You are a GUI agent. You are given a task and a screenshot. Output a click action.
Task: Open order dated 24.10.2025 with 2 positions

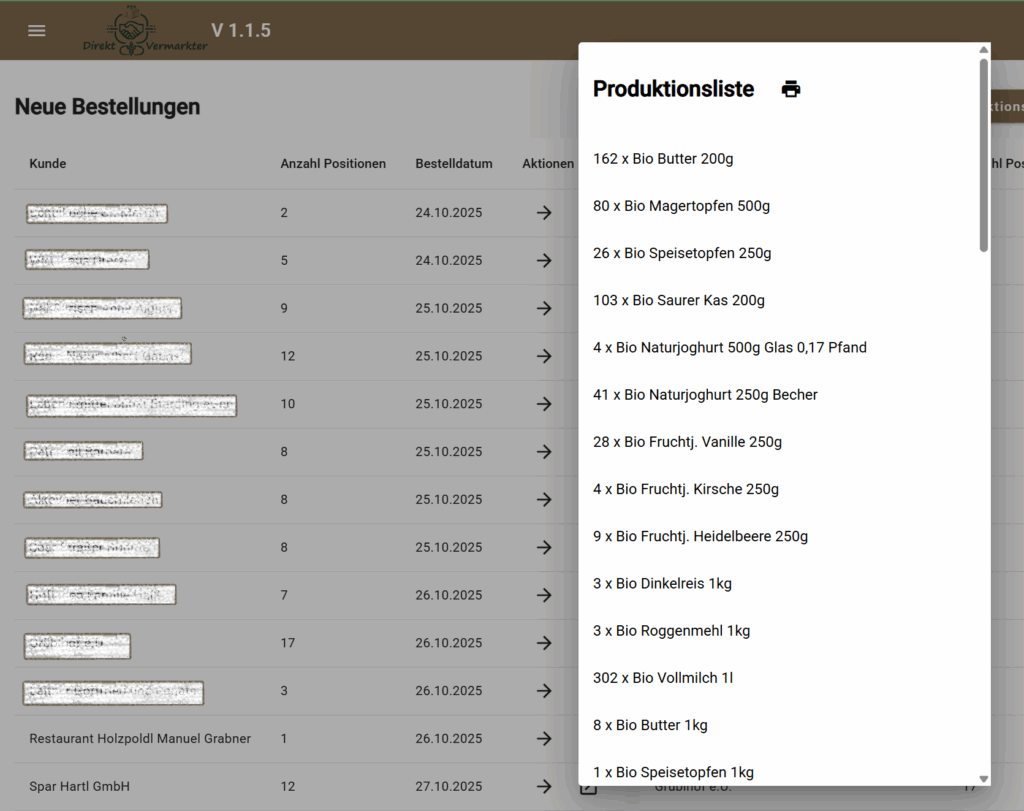tap(544, 213)
